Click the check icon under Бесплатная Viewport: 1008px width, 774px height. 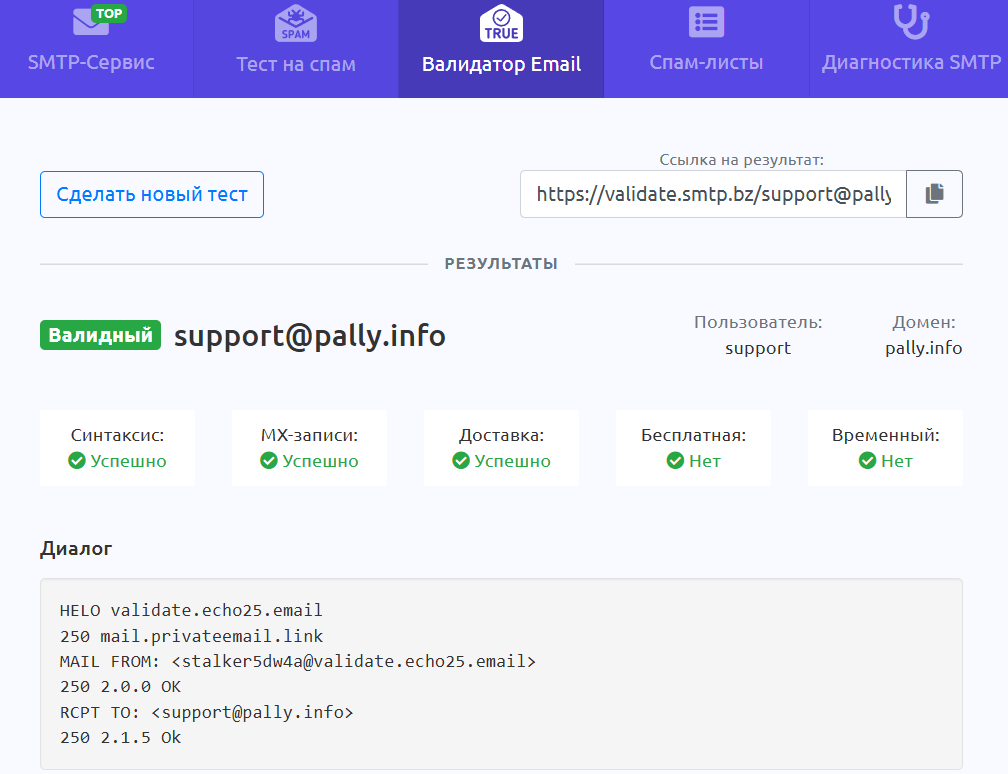point(675,461)
